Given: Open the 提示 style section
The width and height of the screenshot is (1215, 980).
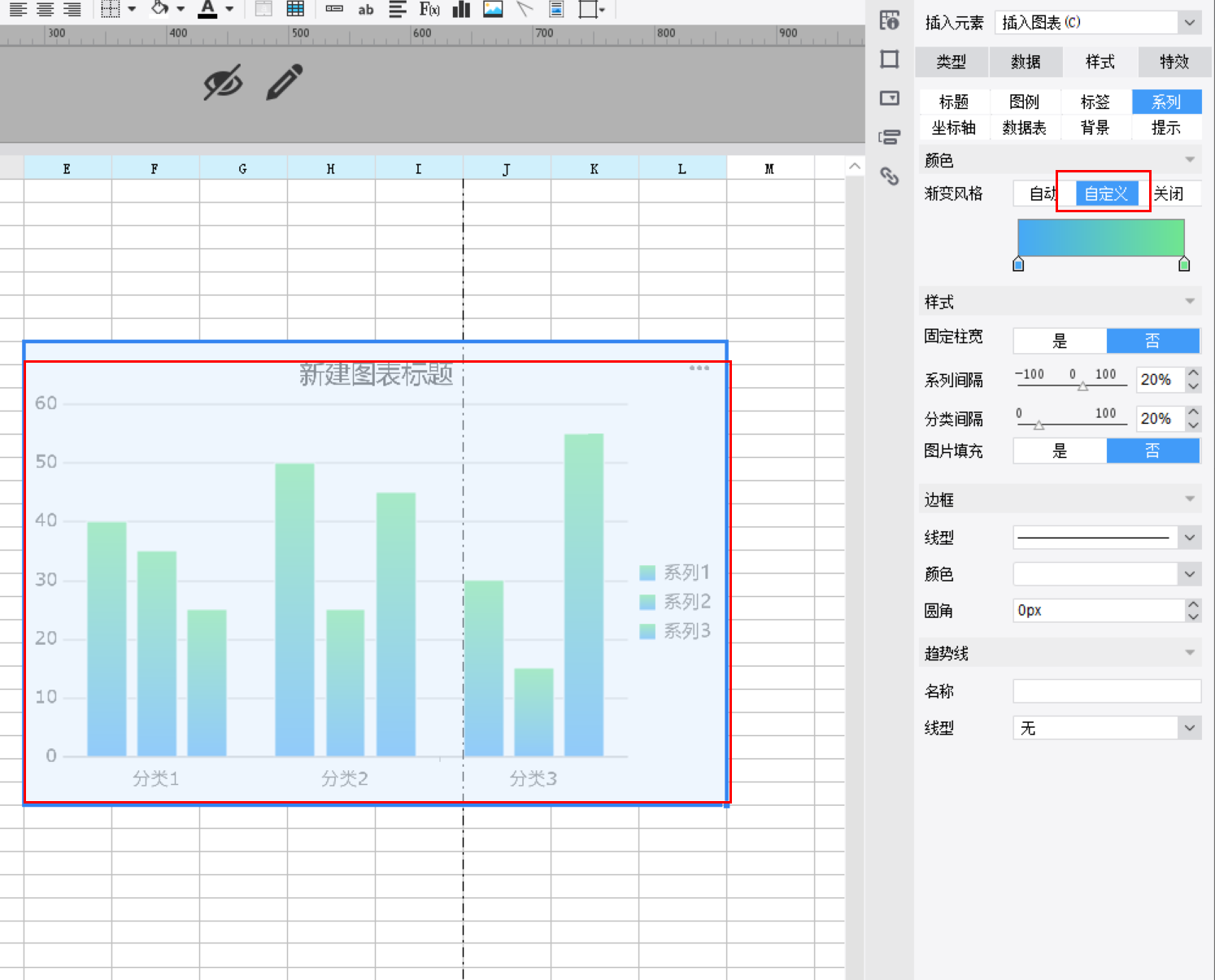Looking at the screenshot, I should coord(1166,128).
